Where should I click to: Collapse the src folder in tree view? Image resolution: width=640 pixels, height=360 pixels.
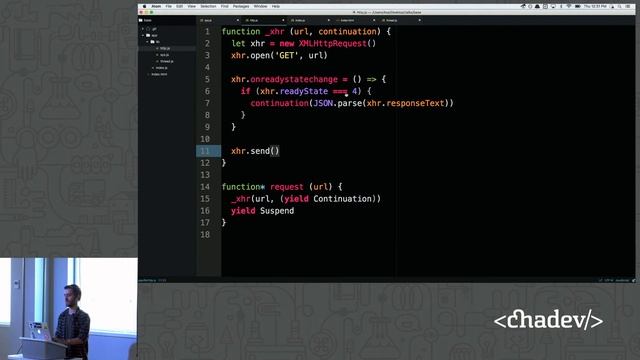143,36
